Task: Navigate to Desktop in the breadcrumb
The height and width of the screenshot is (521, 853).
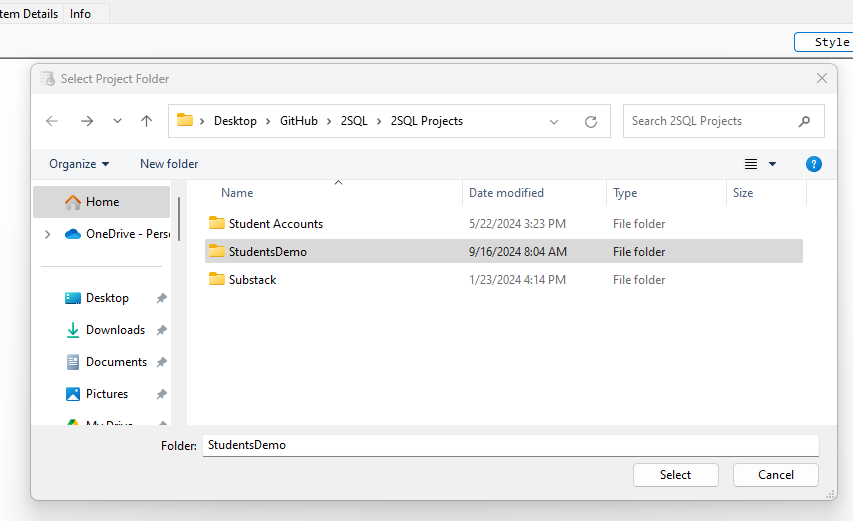Action: [x=235, y=121]
